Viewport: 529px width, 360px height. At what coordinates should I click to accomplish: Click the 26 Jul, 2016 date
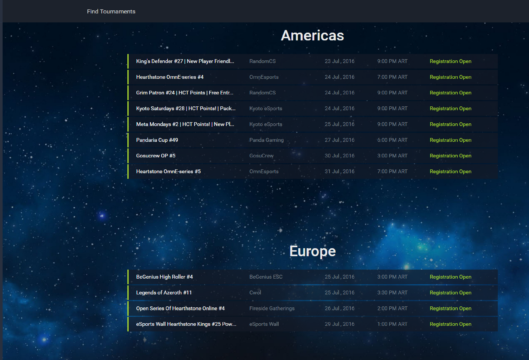pos(339,308)
